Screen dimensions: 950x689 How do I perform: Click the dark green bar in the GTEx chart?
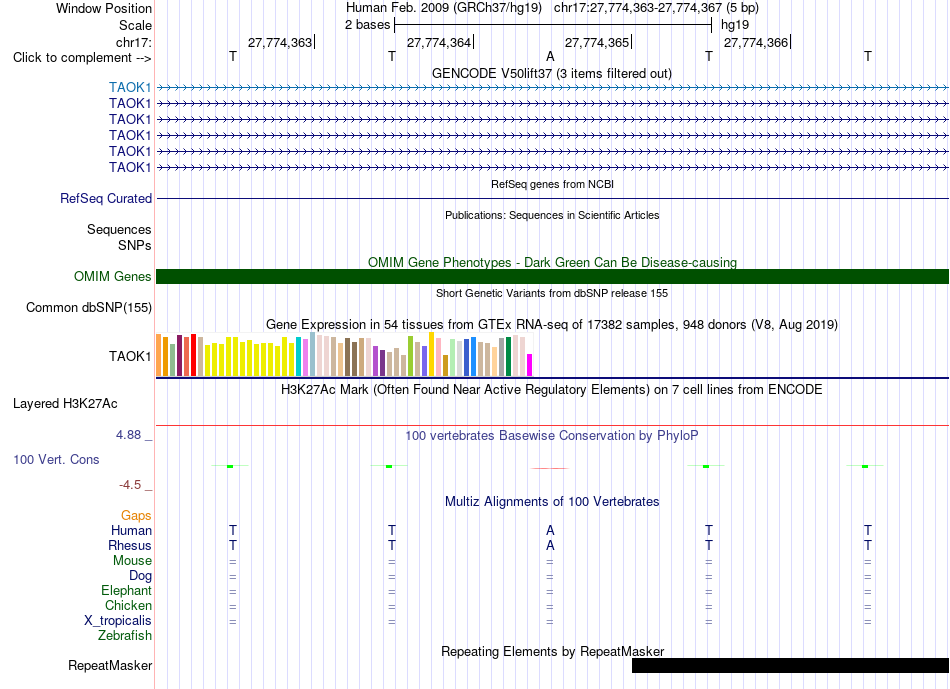(x=508, y=357)
